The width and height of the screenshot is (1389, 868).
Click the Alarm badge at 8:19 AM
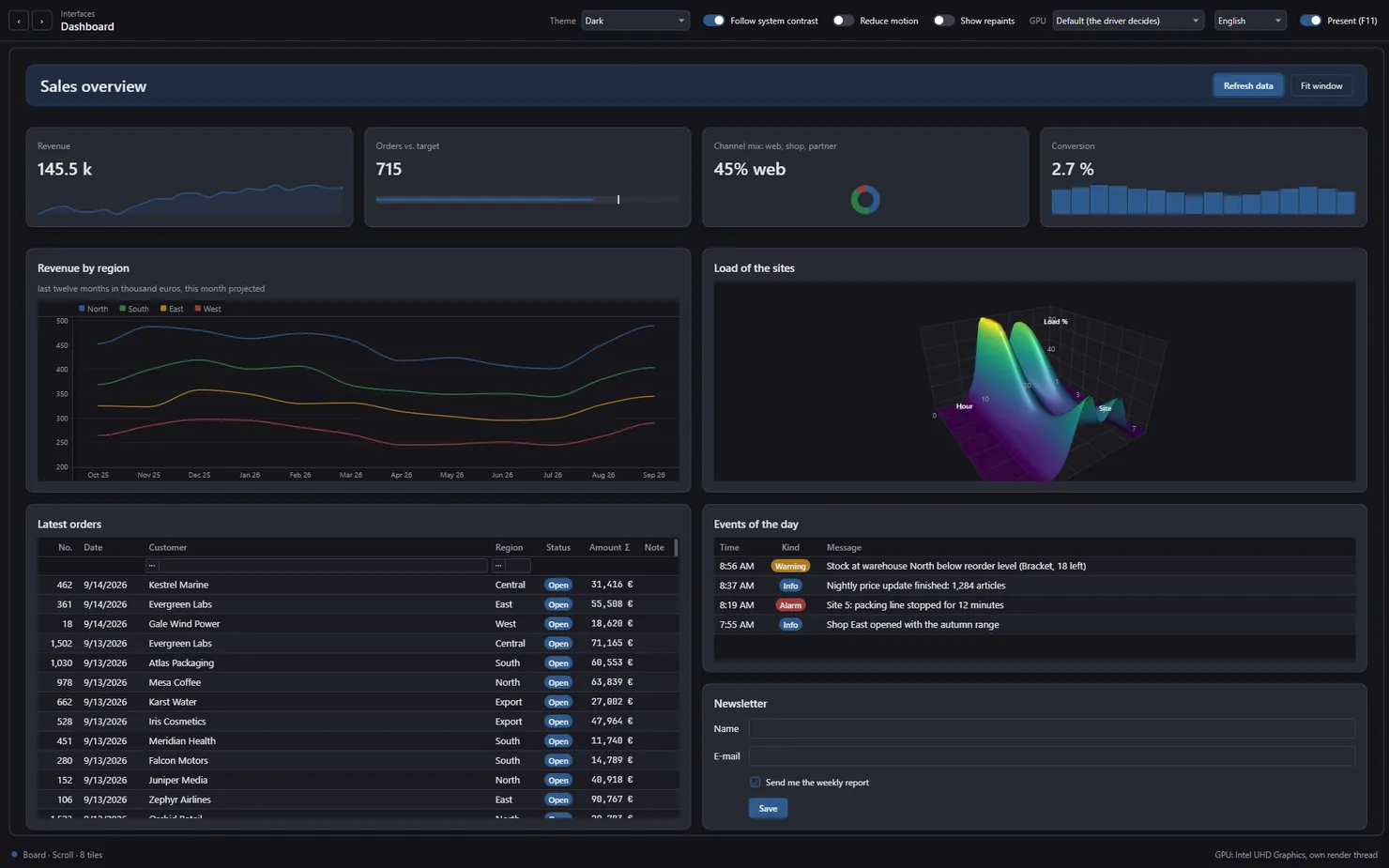(790, 605)
